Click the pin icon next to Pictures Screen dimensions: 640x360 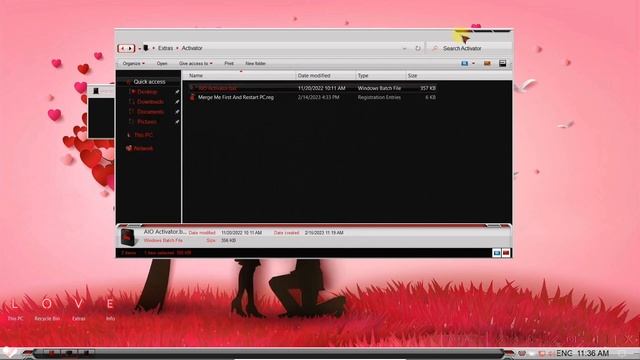(x=177, y=122)
